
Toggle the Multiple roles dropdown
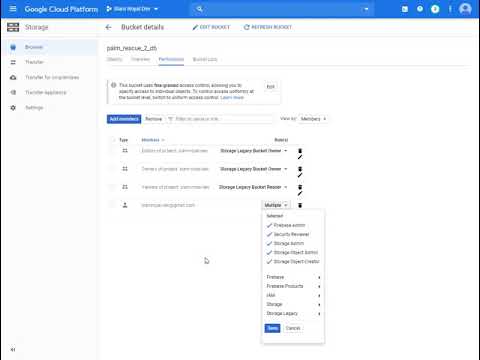276,205
